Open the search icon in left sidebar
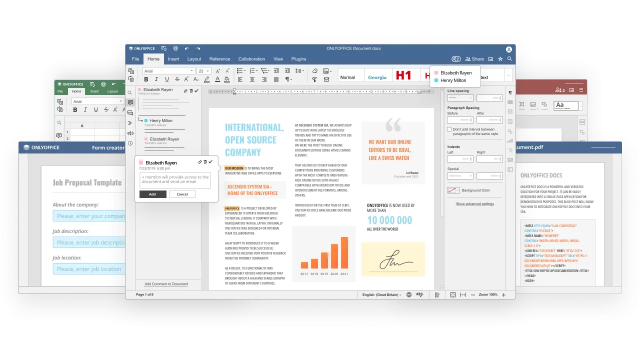The width and height of the screenshot is (640, 360). (x=130, y=93)
